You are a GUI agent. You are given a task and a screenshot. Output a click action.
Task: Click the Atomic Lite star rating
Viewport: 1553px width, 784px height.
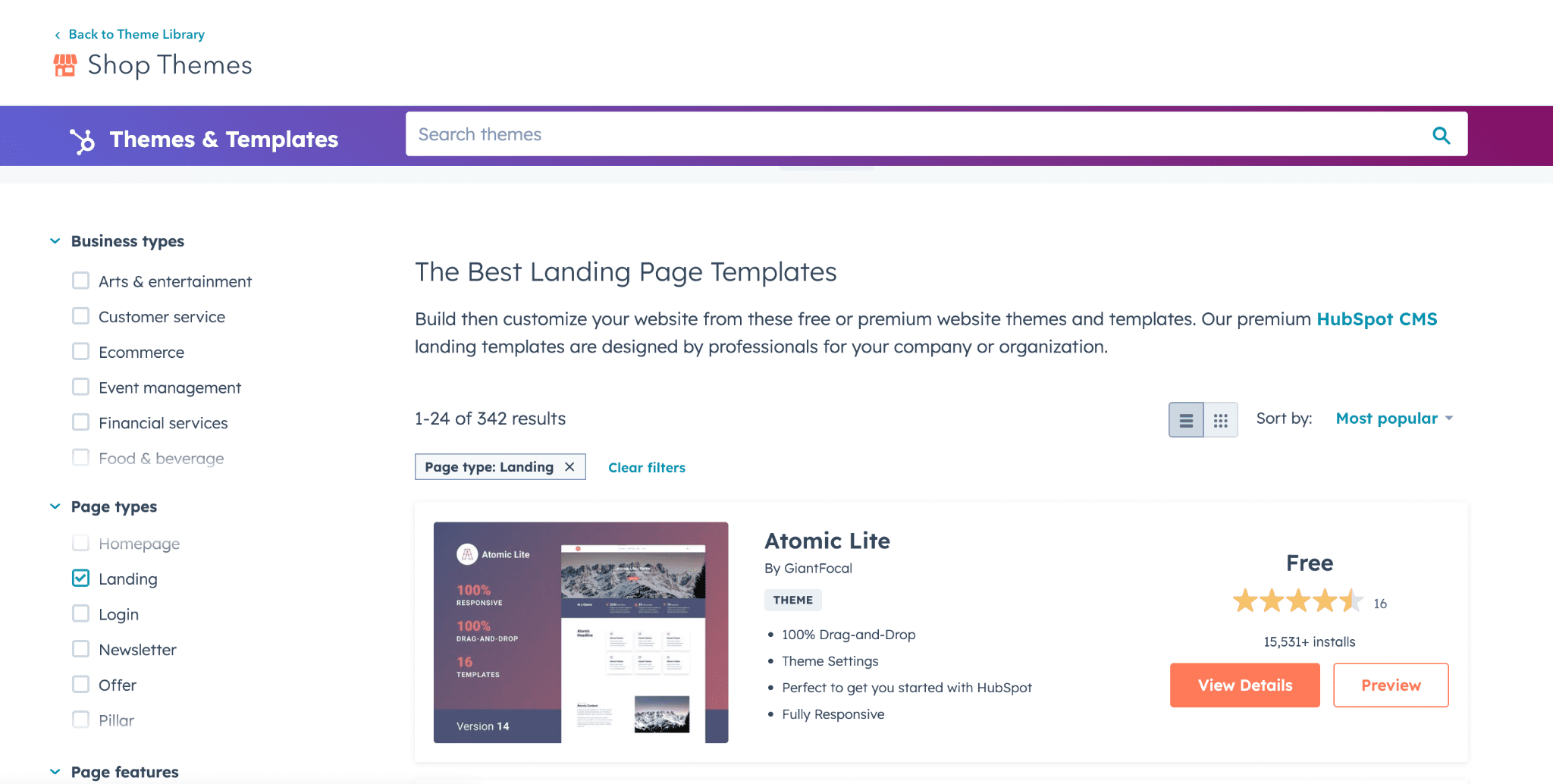click(1297, 601)
